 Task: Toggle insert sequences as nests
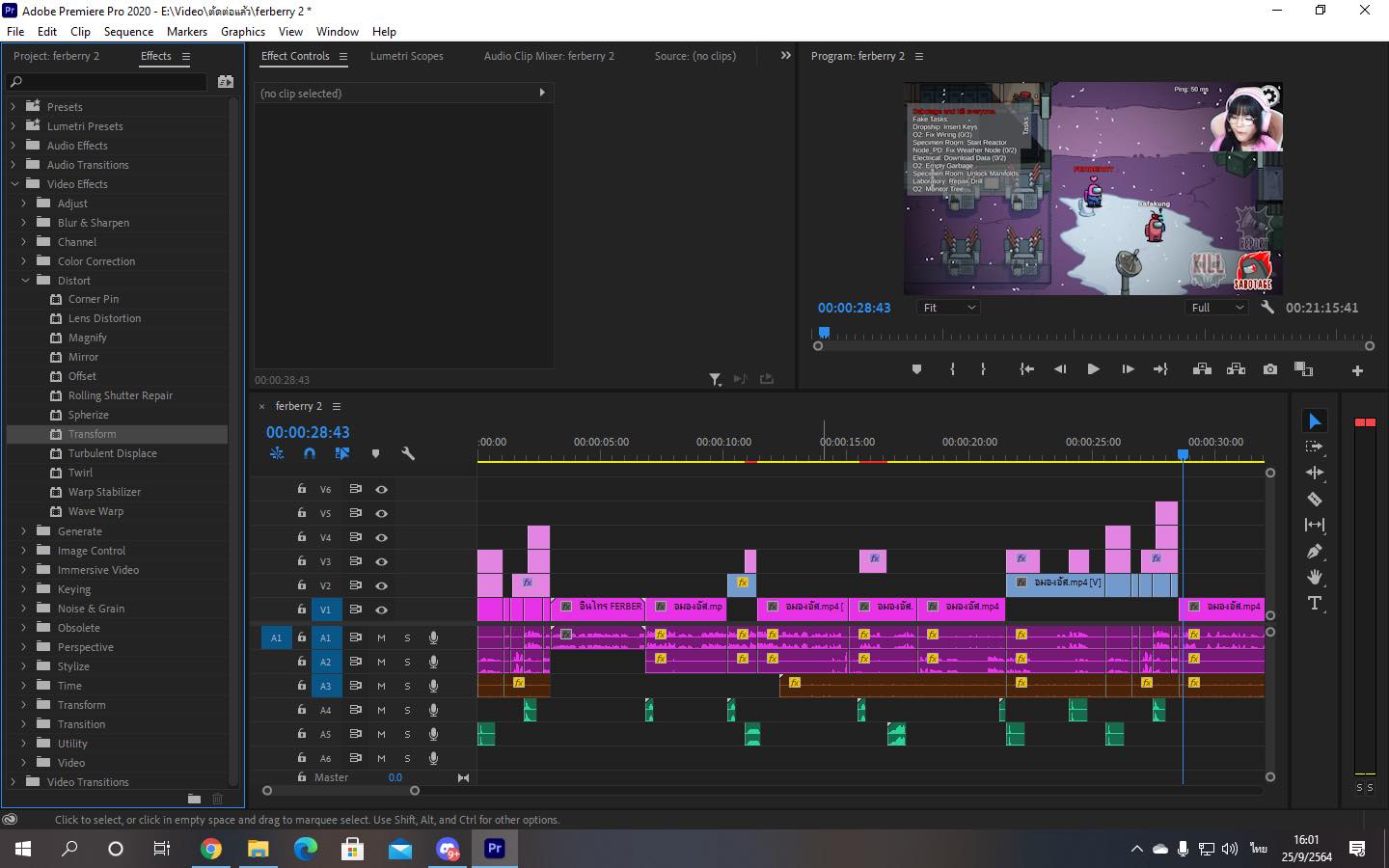pos(277,453)
